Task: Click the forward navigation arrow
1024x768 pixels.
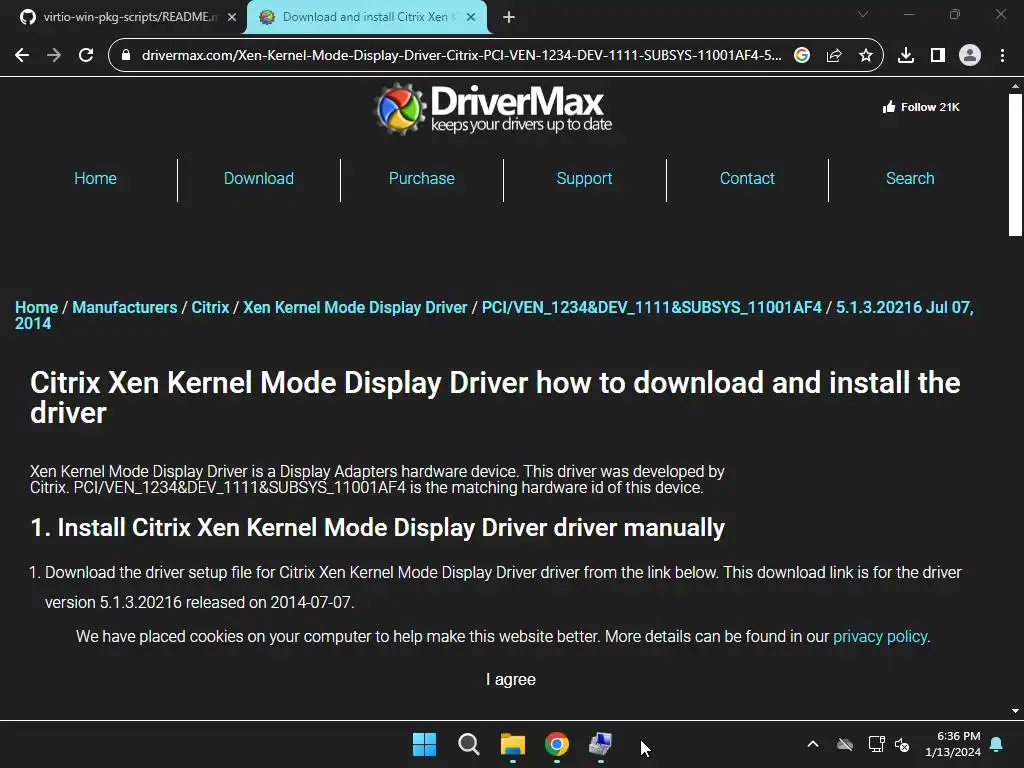Action: click(x=54, y=56)
